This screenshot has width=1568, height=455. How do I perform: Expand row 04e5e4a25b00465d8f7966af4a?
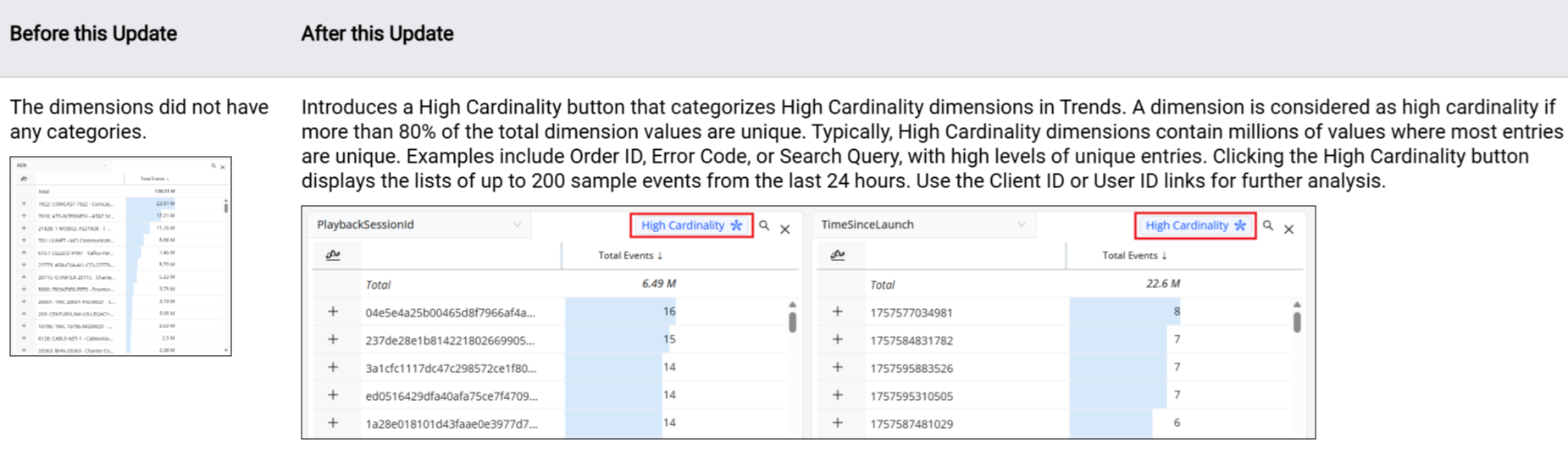coord(333,312)
